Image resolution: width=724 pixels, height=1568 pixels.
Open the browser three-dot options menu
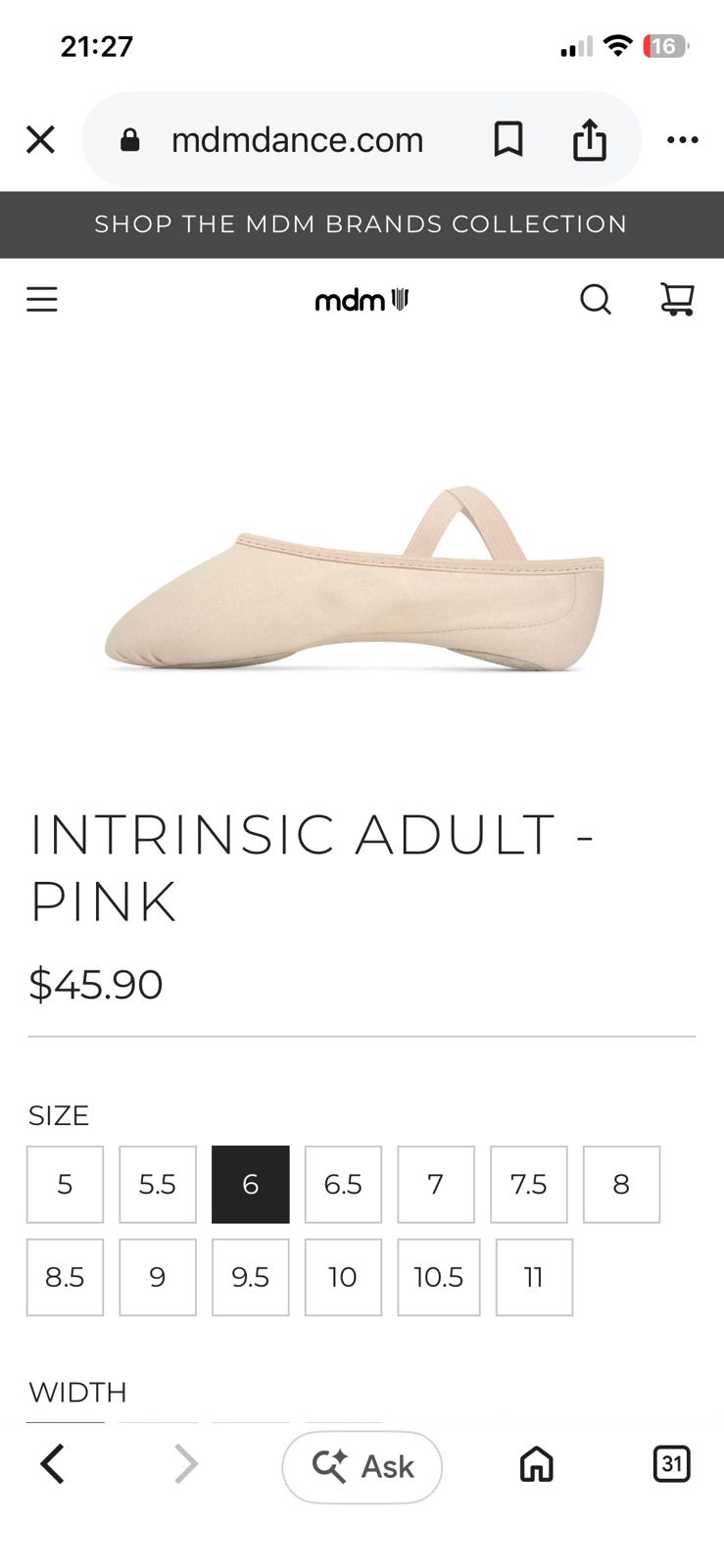682,139
